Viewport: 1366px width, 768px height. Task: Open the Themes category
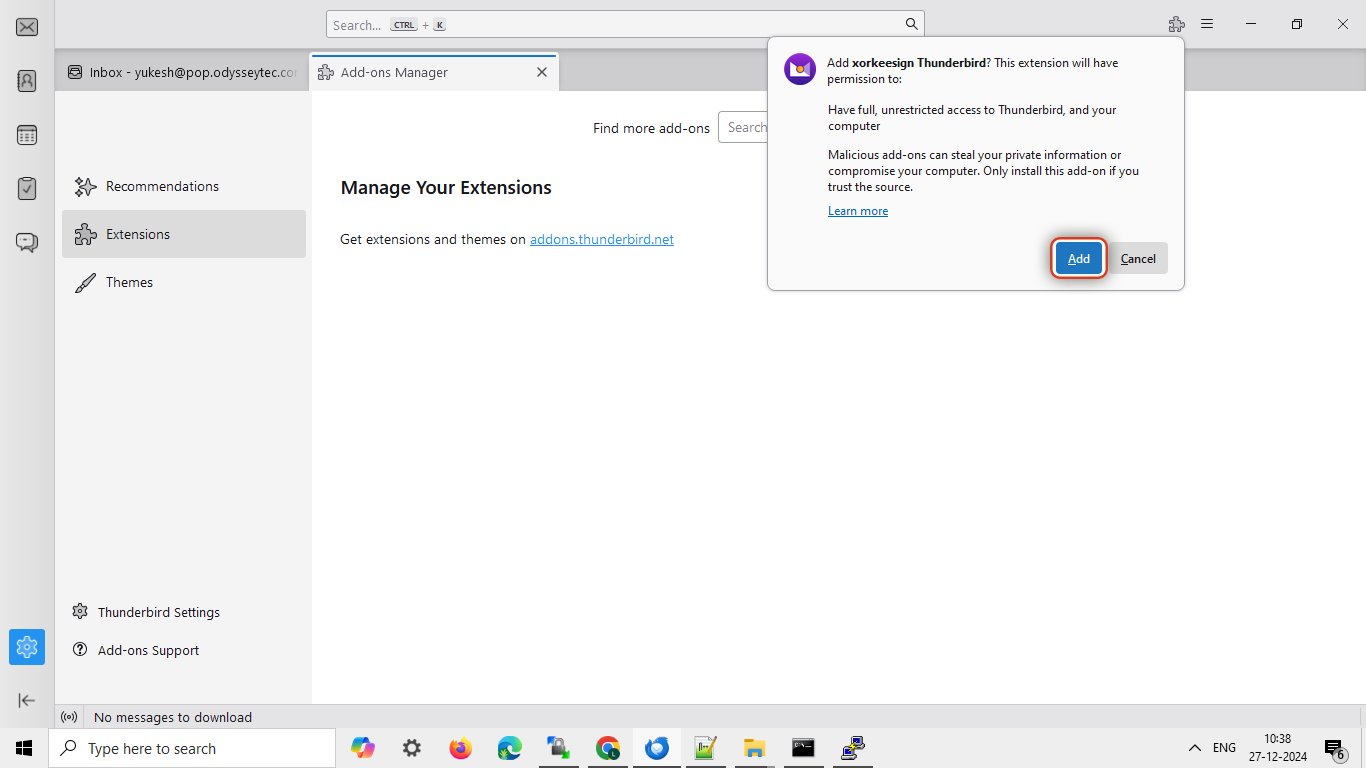184,282
